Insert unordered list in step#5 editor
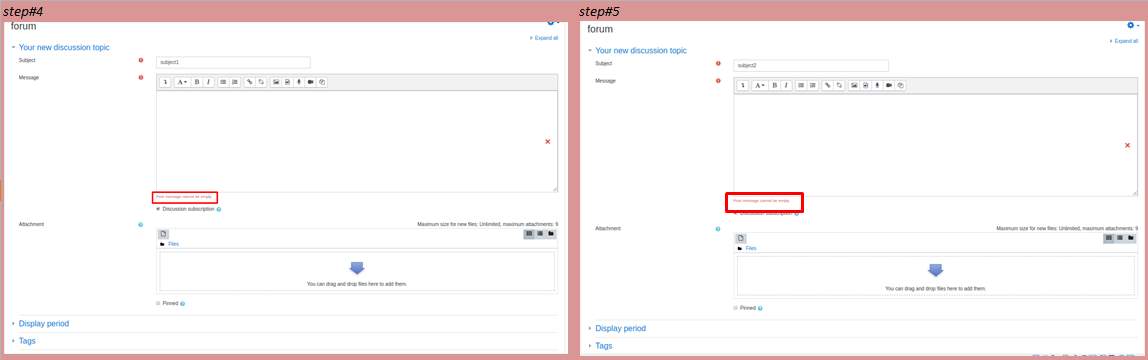Screen dimensions: 1148x360 point(802,86)
